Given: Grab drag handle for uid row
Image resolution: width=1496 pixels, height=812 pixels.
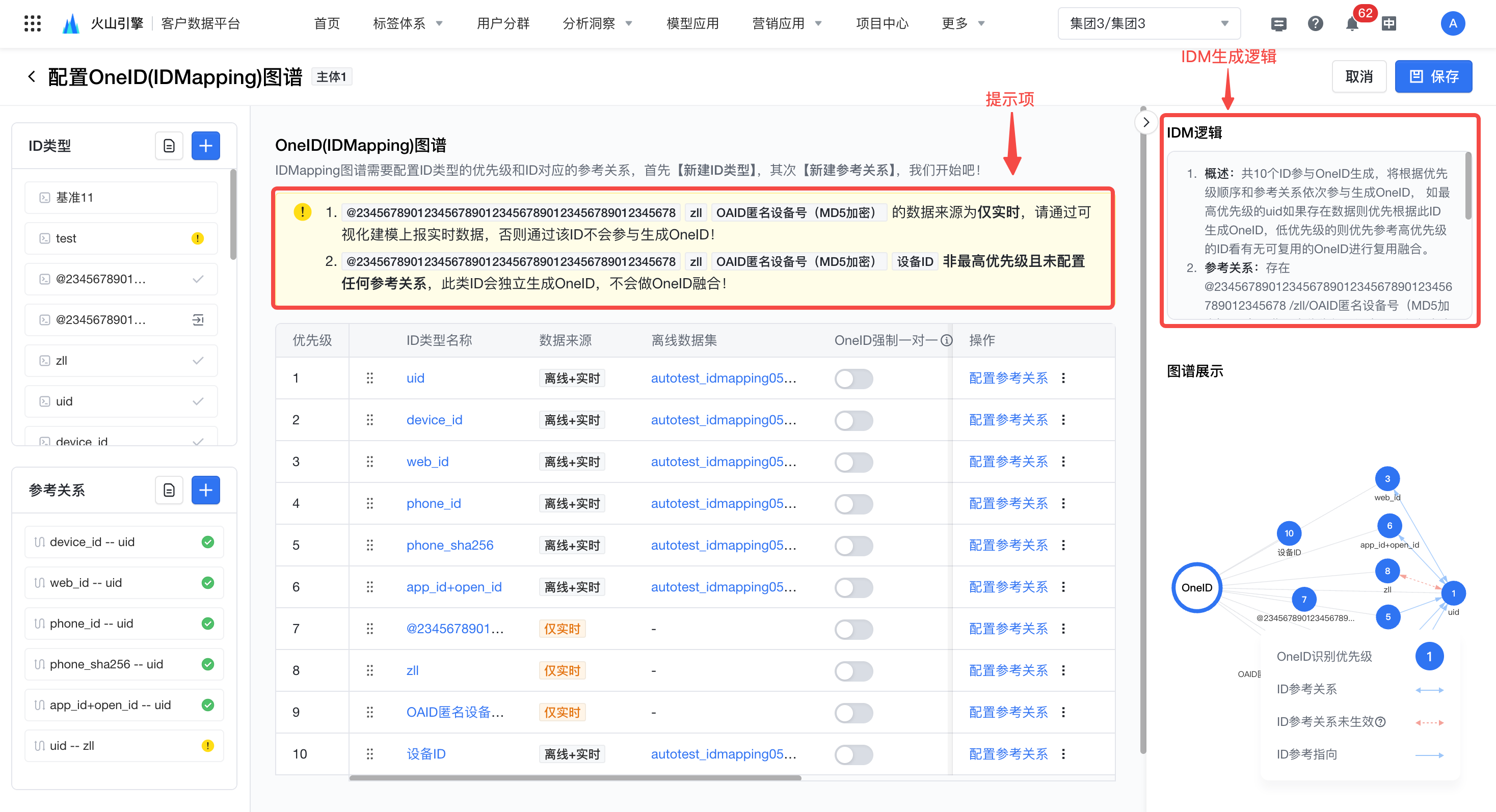Looking at the screenshot, I should 370,378.
